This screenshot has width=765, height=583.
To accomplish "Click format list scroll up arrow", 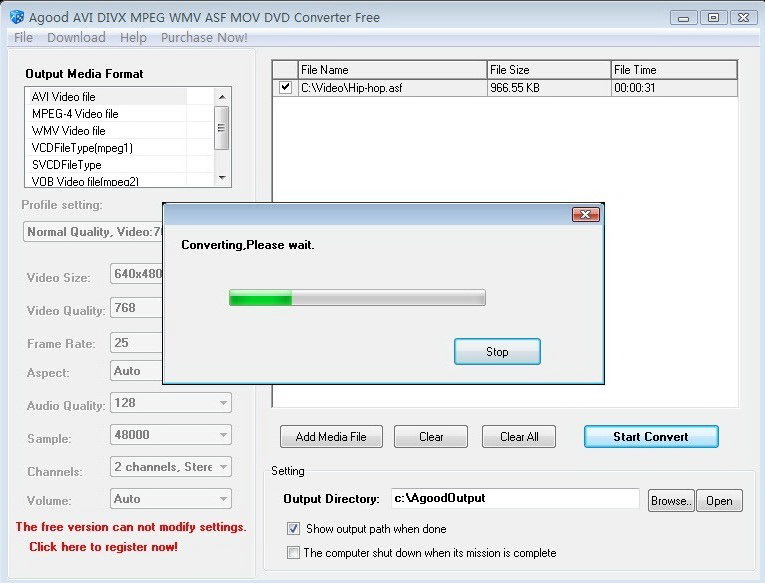I will (222, 97).
